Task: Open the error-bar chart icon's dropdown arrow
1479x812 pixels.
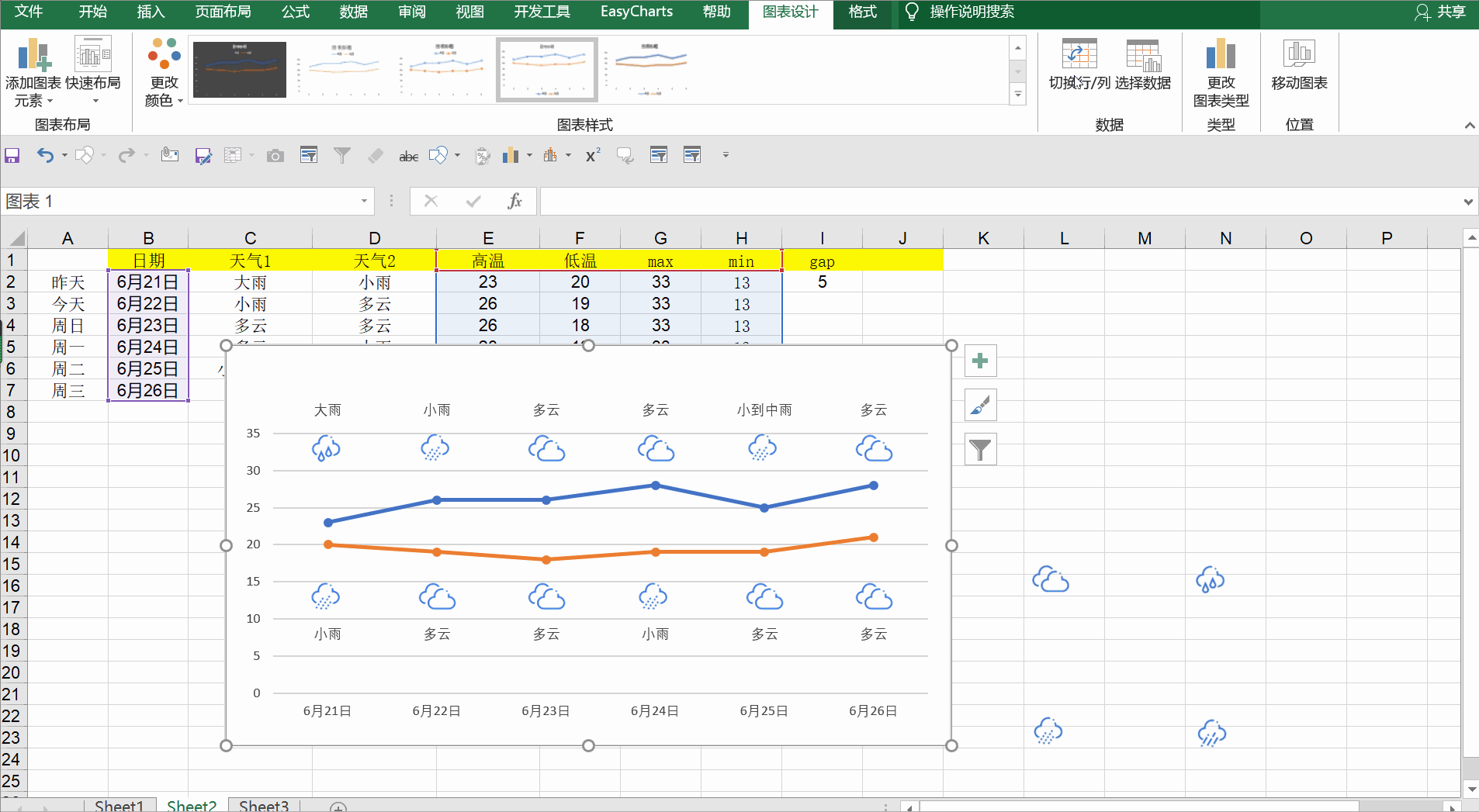Action: (568, 156)
